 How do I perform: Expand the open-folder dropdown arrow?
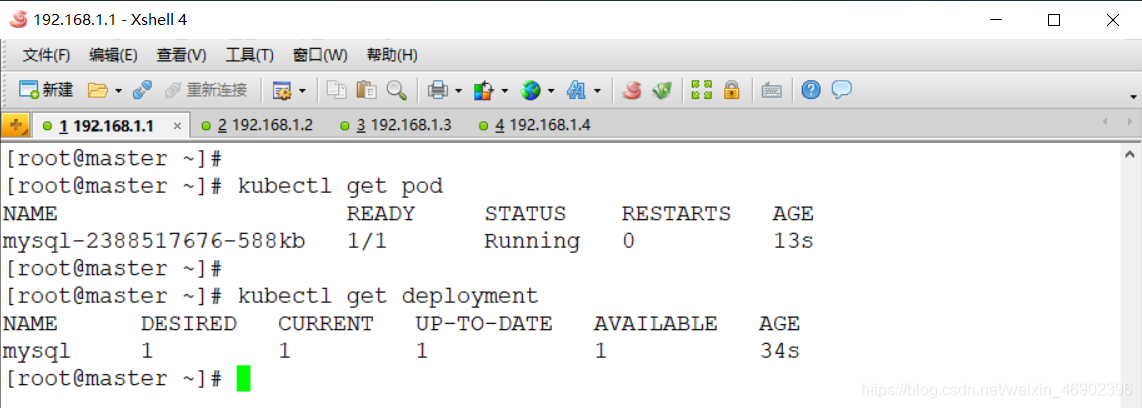[x=118, y=91]
